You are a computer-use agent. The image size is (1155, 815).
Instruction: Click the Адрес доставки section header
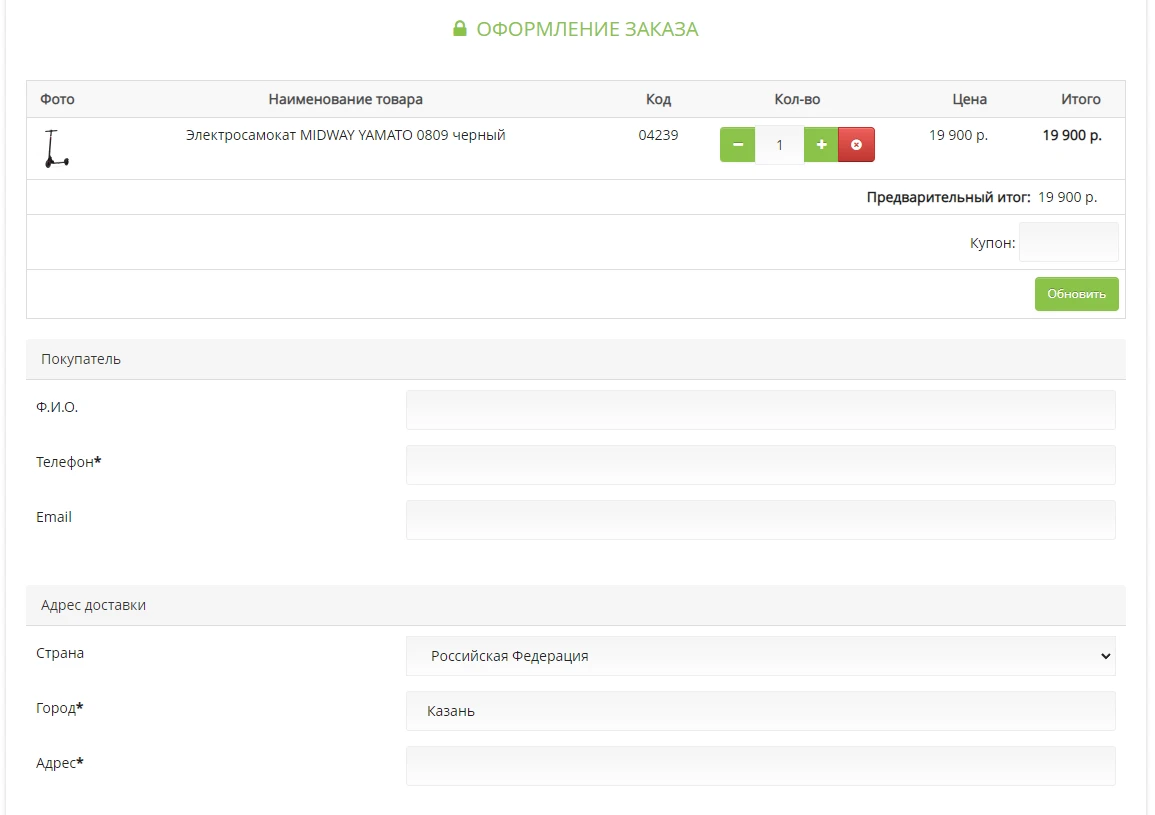pos(93,605)
